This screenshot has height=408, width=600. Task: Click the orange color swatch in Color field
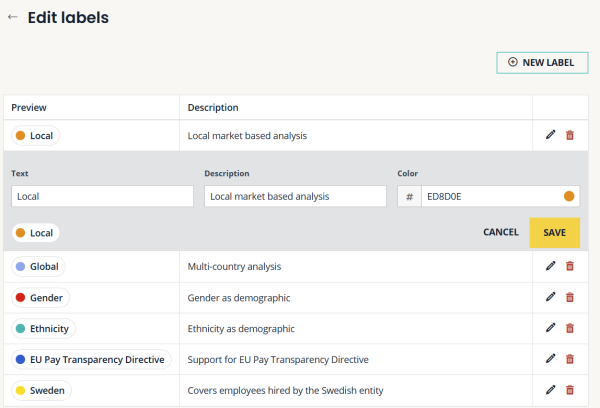pos(569,197)
